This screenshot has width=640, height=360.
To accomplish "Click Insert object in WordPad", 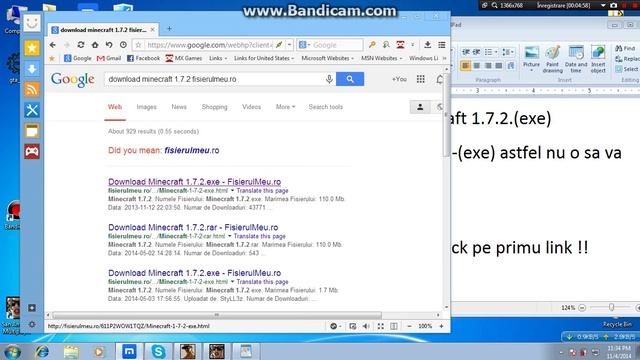I will [x=598, y=59].
